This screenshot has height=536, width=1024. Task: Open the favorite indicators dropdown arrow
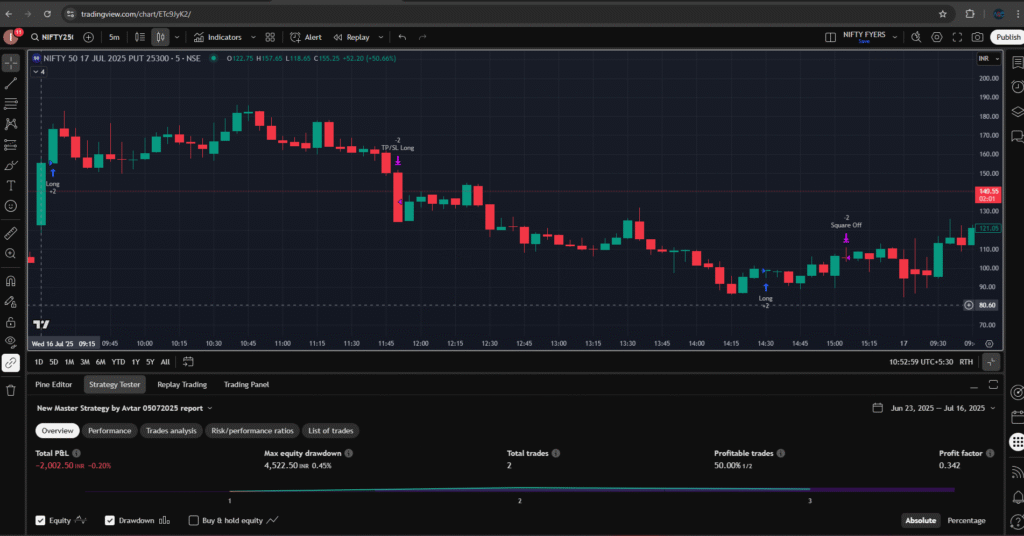[x=253, y=37]
